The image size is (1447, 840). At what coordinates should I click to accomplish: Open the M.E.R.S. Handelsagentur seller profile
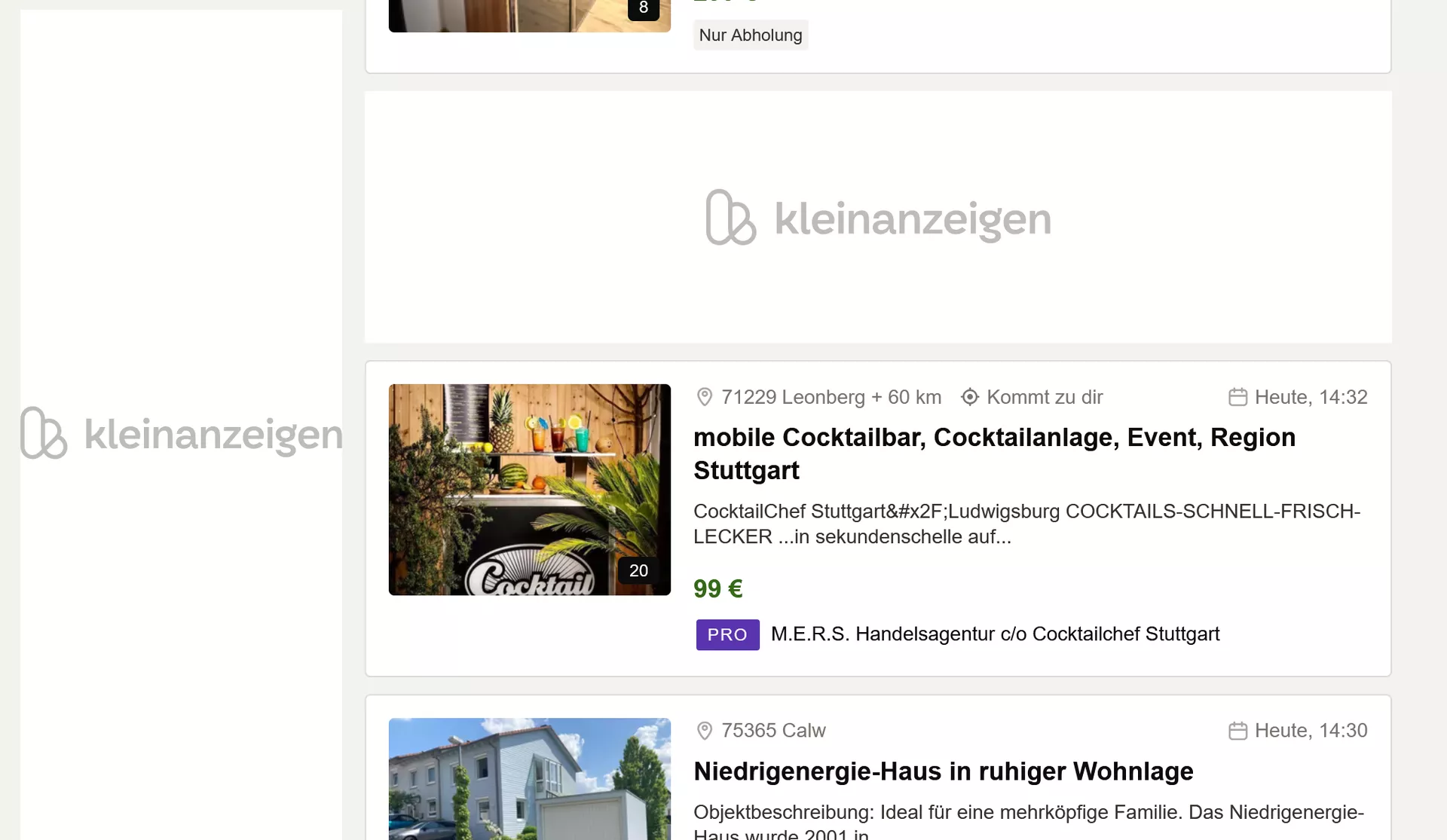(x=995, y=634)
